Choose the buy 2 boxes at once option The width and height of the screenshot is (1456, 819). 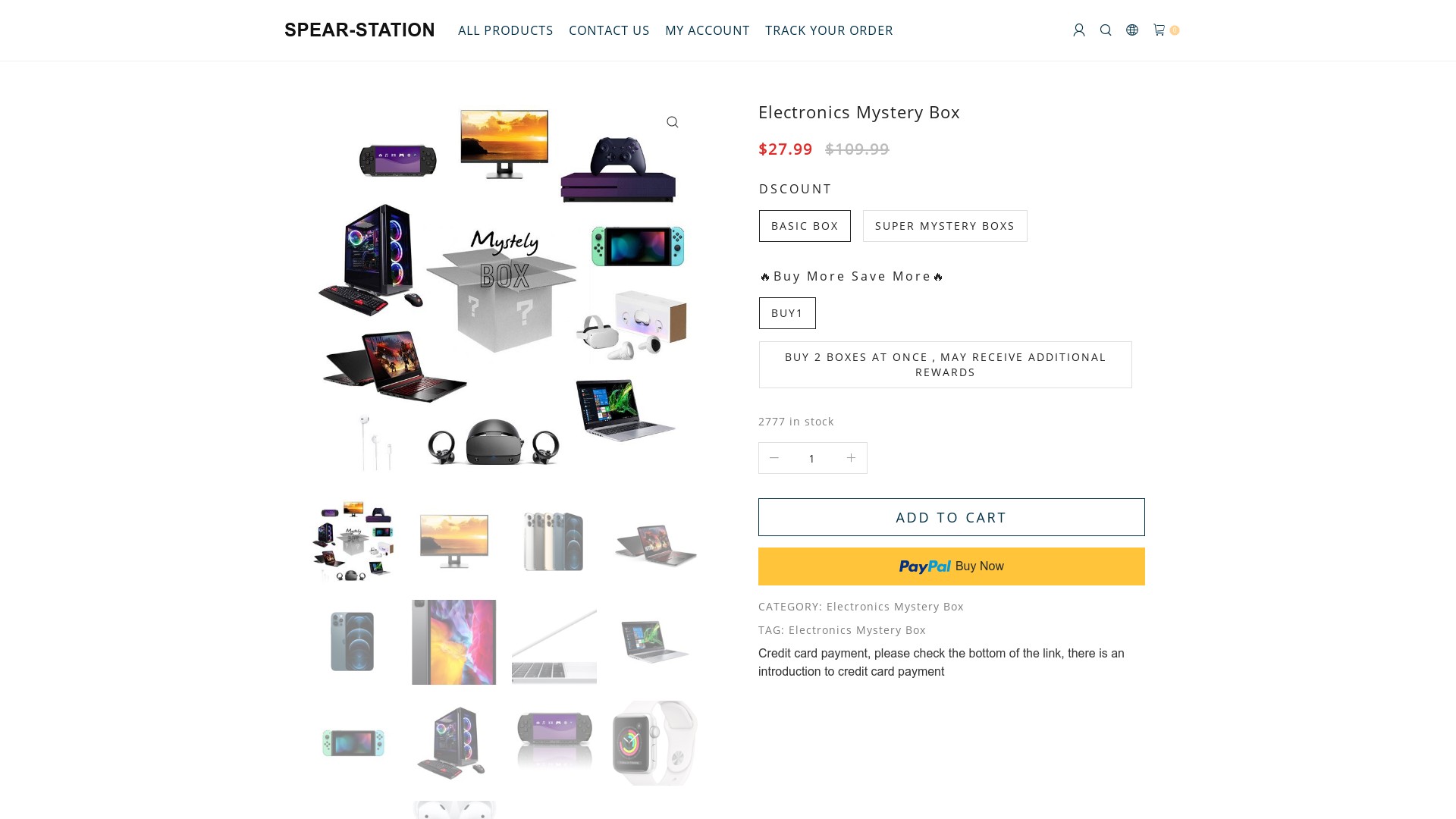tap(946, 365)
